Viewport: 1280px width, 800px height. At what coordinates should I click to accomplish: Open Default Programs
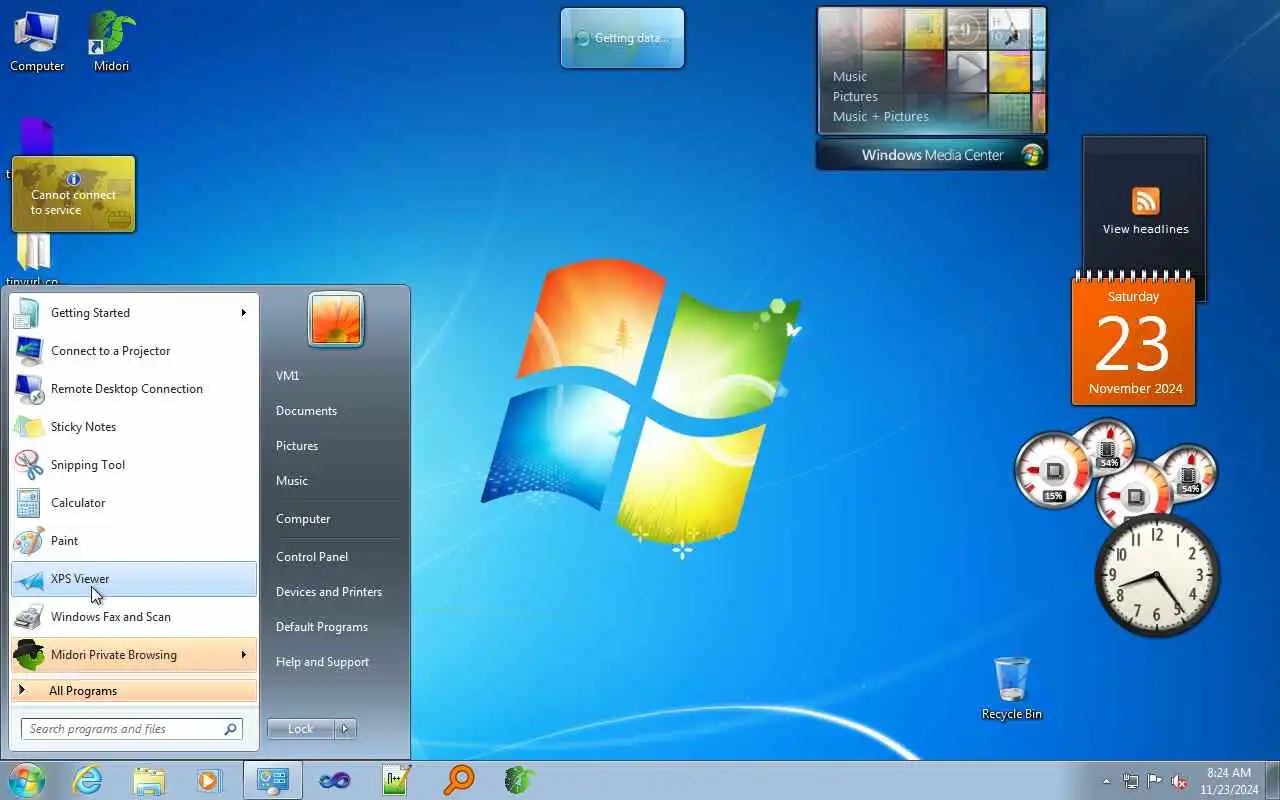[x=322, y=627]
